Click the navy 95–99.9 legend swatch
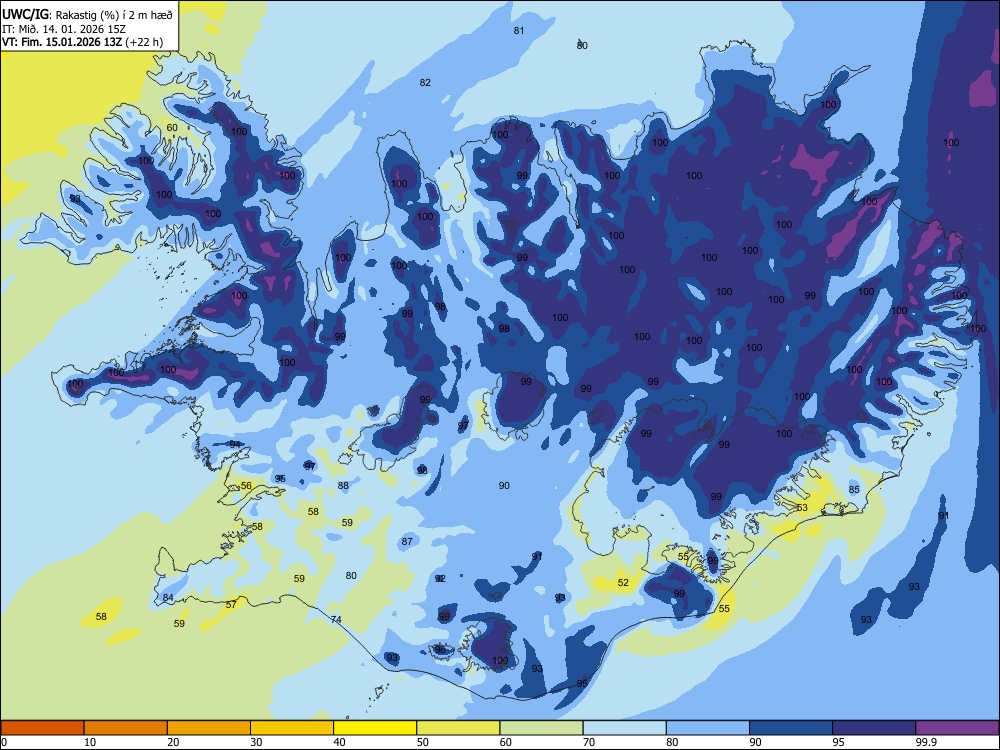Screen dimensions: 1000x750 (874, 728)
